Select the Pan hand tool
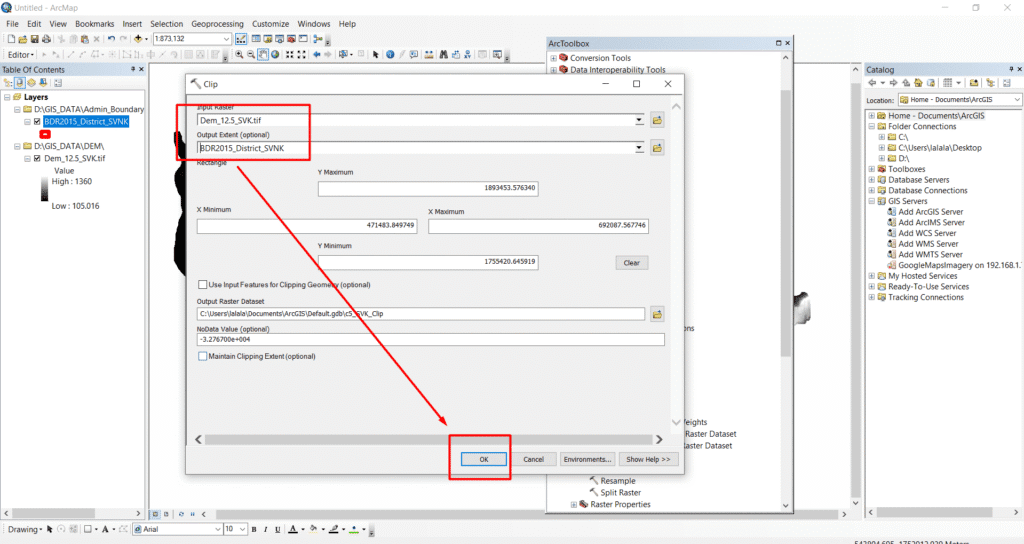 263,55
